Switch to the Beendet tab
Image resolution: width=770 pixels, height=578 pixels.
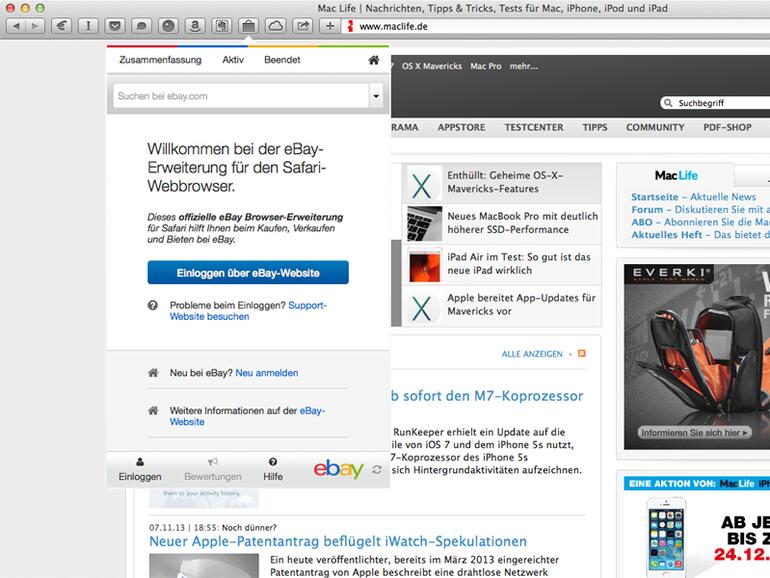click(x=282, y=60)
